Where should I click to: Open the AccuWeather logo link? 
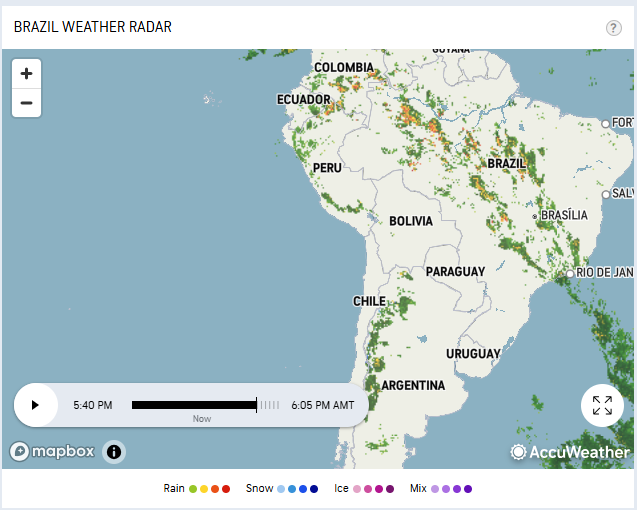pos(570,452)
